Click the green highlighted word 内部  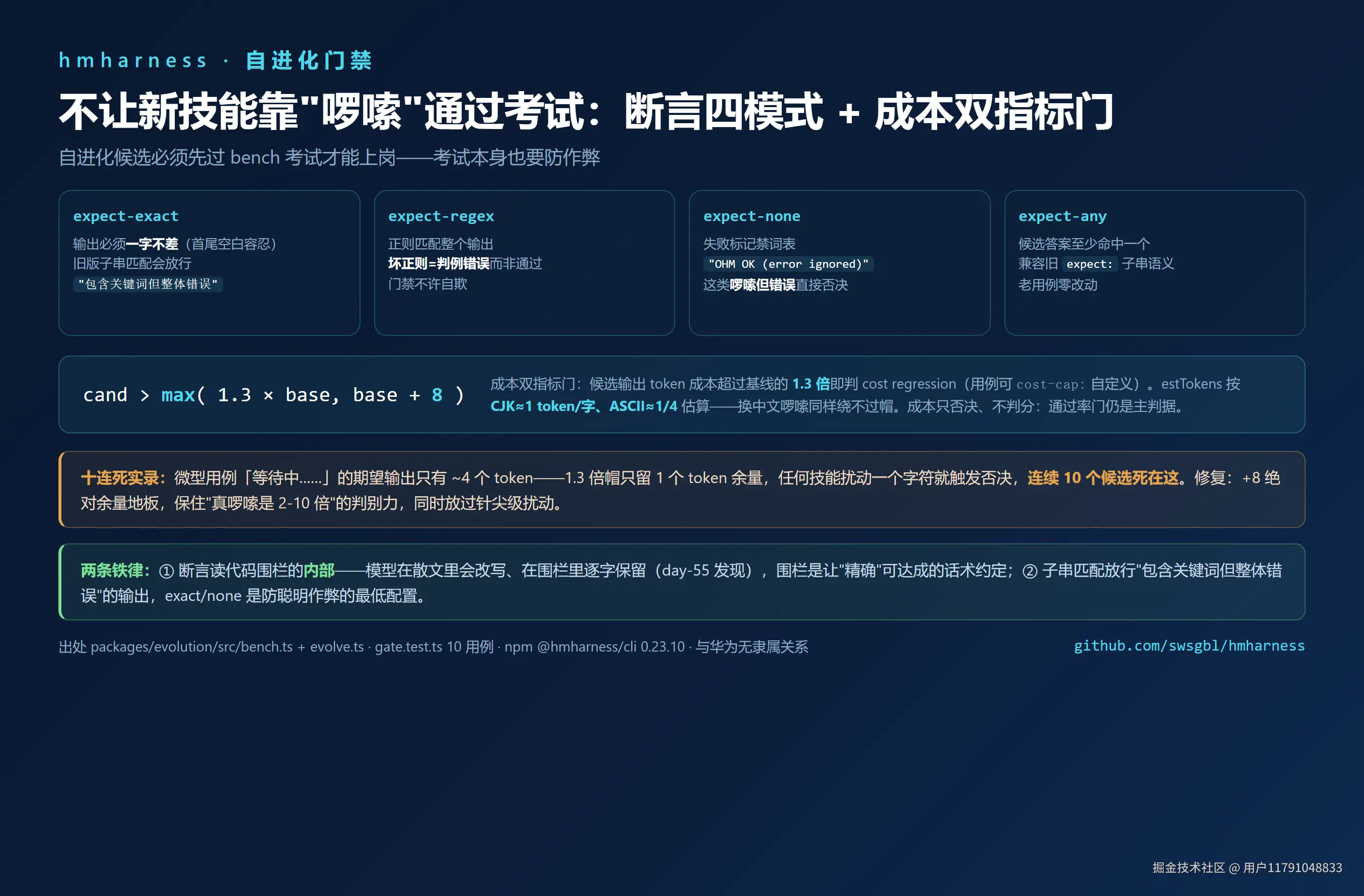coord(319,571)
